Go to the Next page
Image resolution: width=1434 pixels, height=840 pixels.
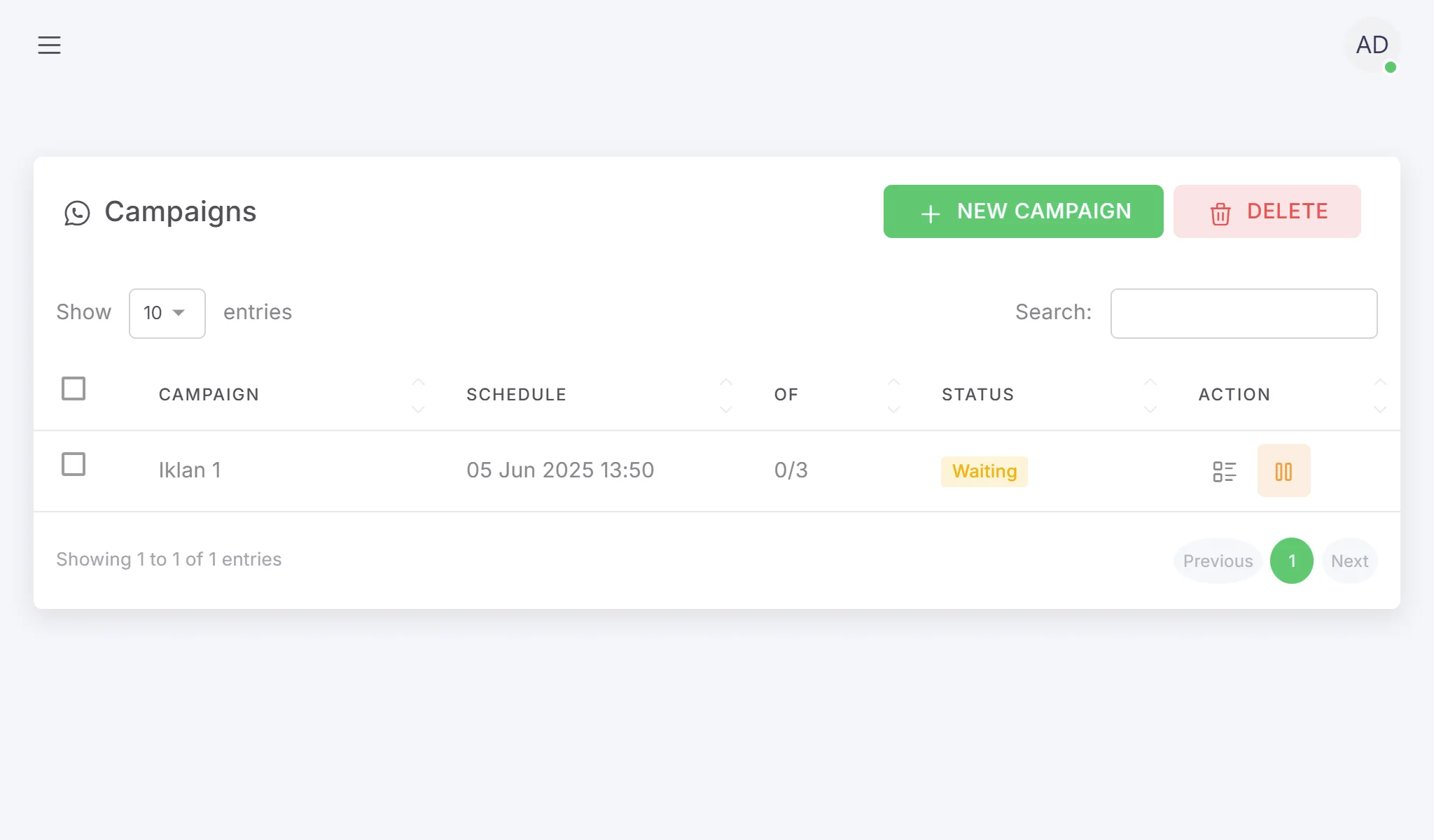click(1349, 561)
